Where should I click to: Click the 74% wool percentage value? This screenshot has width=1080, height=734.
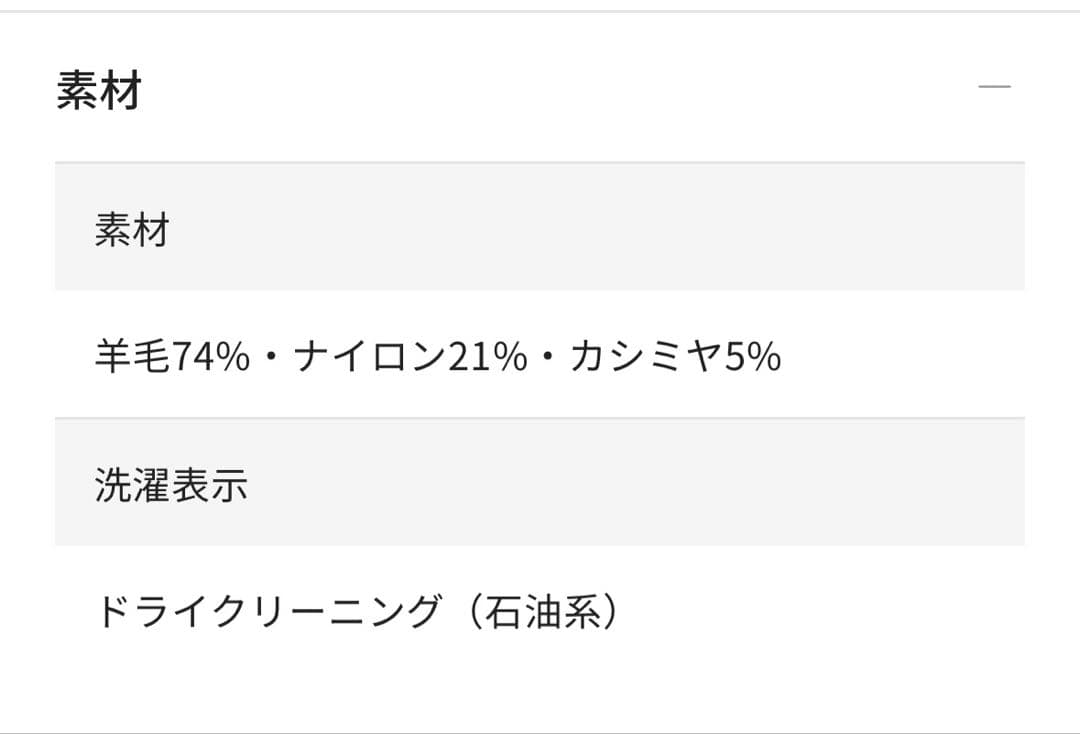(x=211, y=357)
